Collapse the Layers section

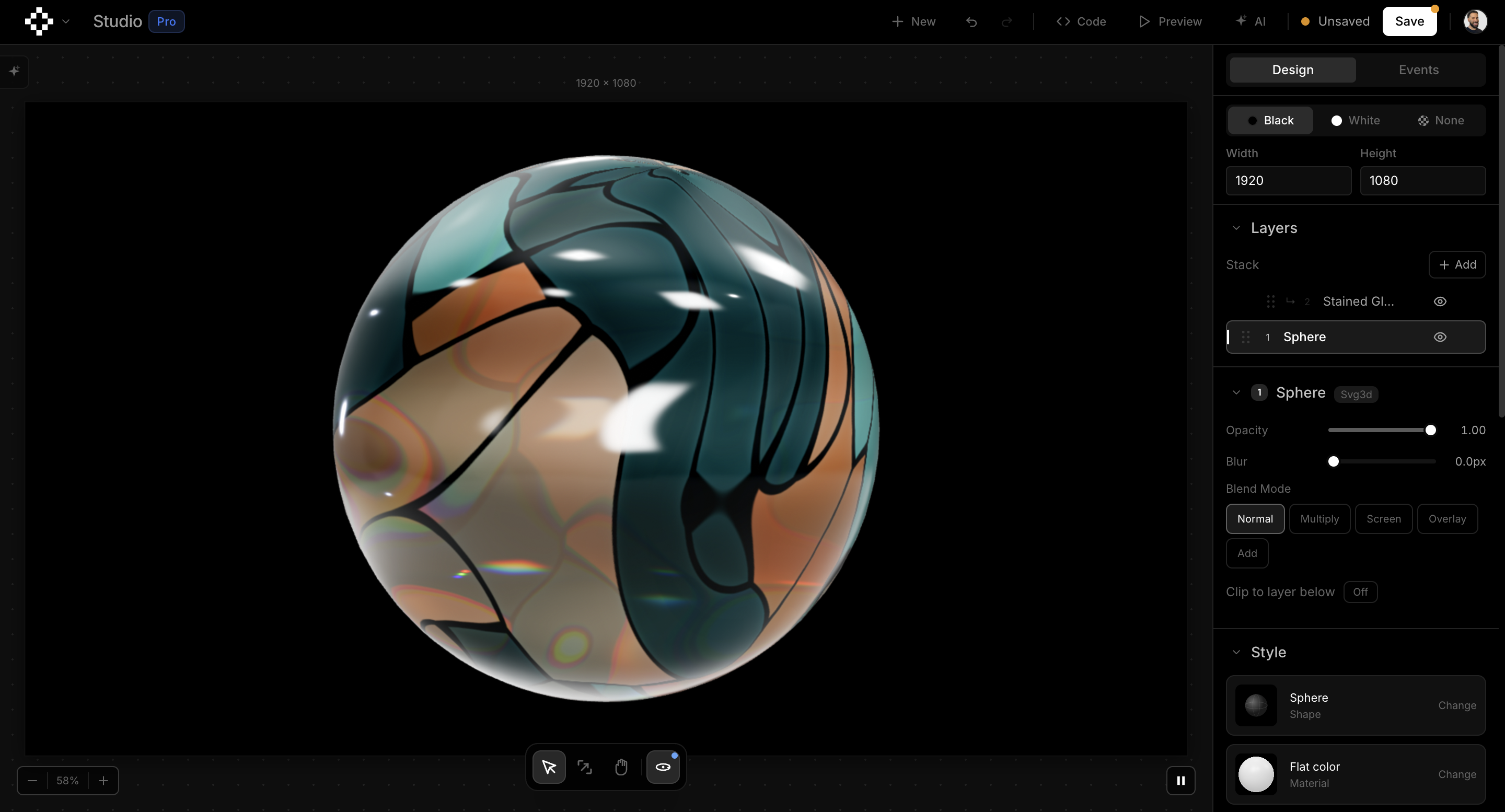[1236, 228]
